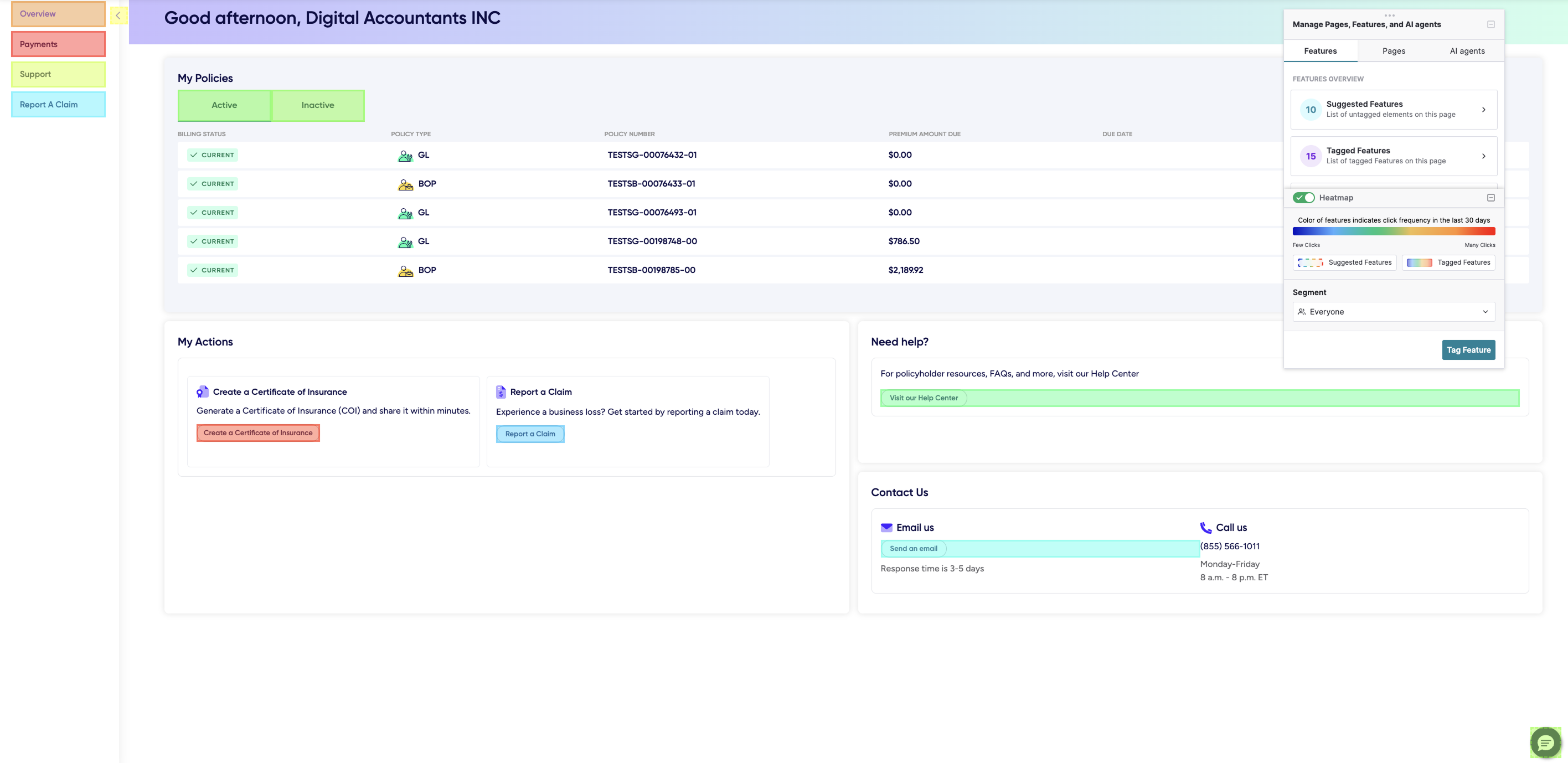Click the Call us phone icon
Screen dimensions: 1568x763
[1205, 527]
